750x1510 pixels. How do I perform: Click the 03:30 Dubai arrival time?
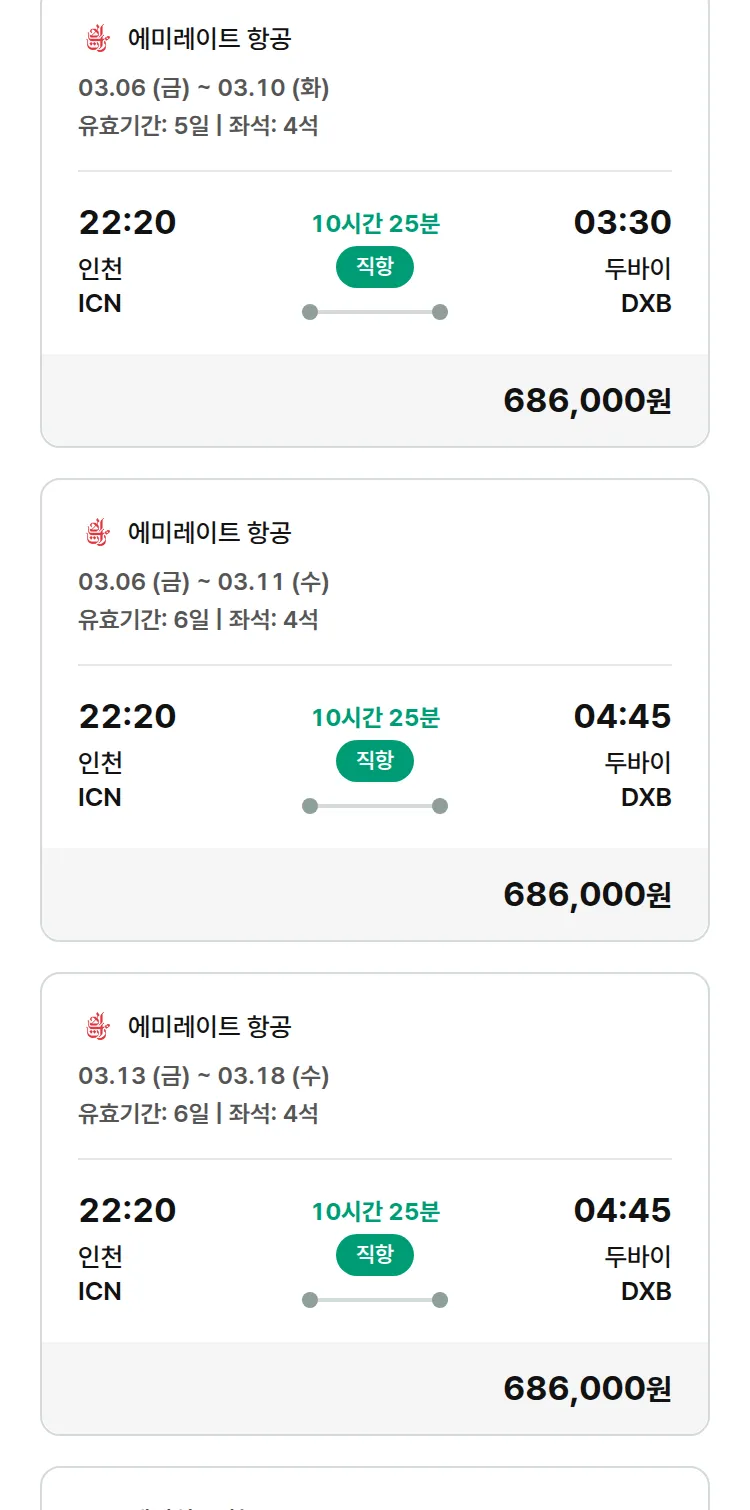point(622,222)
